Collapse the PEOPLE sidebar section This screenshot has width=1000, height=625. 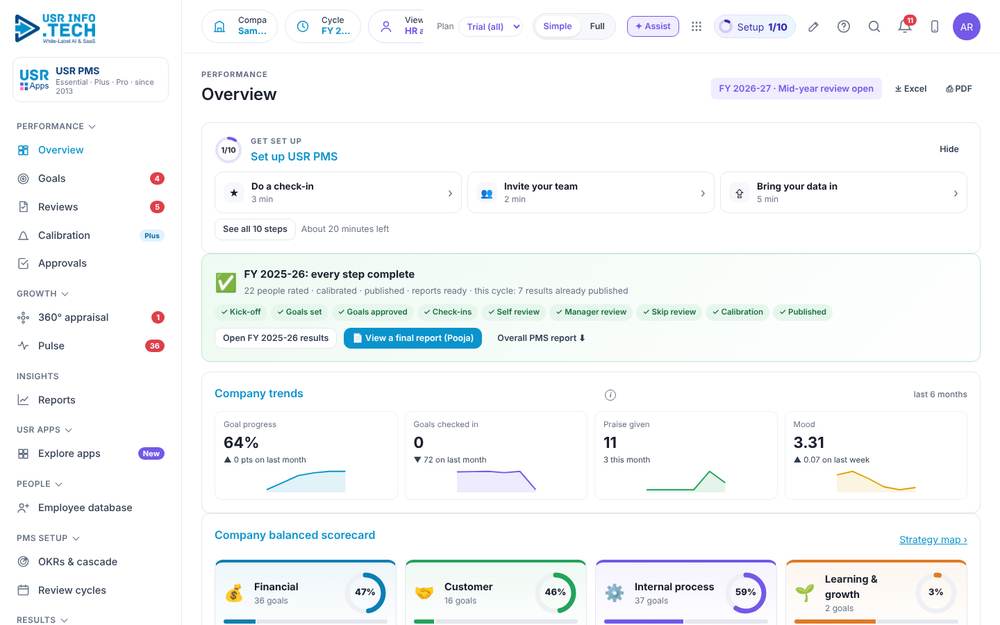[x=39, y=484]
